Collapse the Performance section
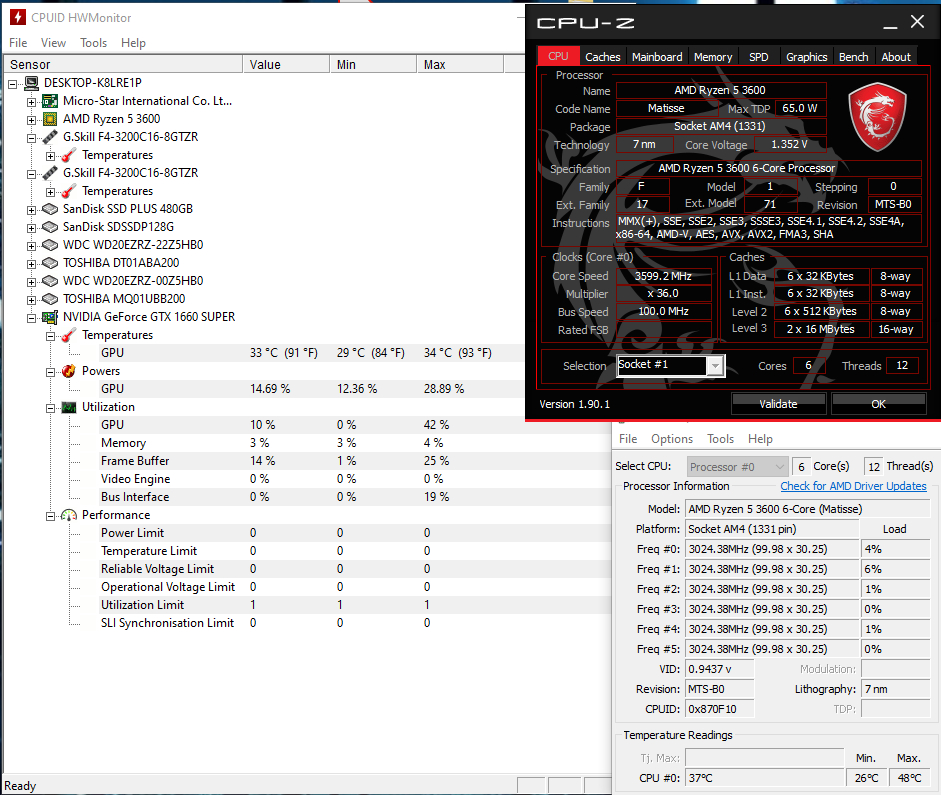941x795 pixels. [x=50, y=516]
